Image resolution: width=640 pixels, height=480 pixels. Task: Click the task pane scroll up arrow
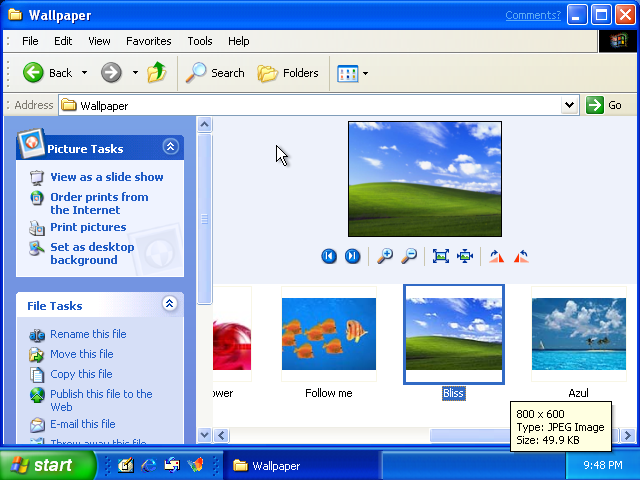pos(204,124)
